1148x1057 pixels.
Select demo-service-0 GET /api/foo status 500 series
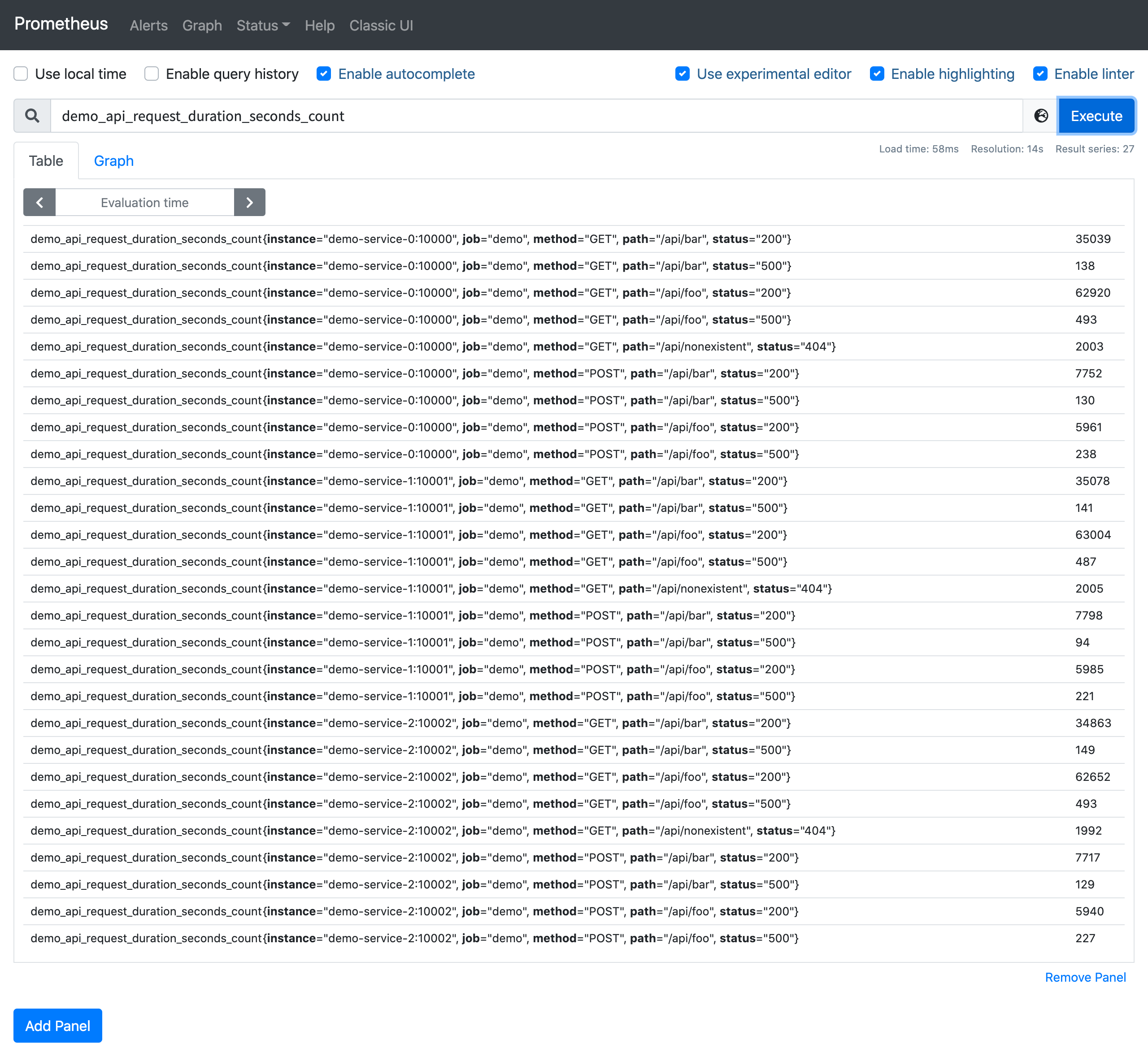coord(574,320)
